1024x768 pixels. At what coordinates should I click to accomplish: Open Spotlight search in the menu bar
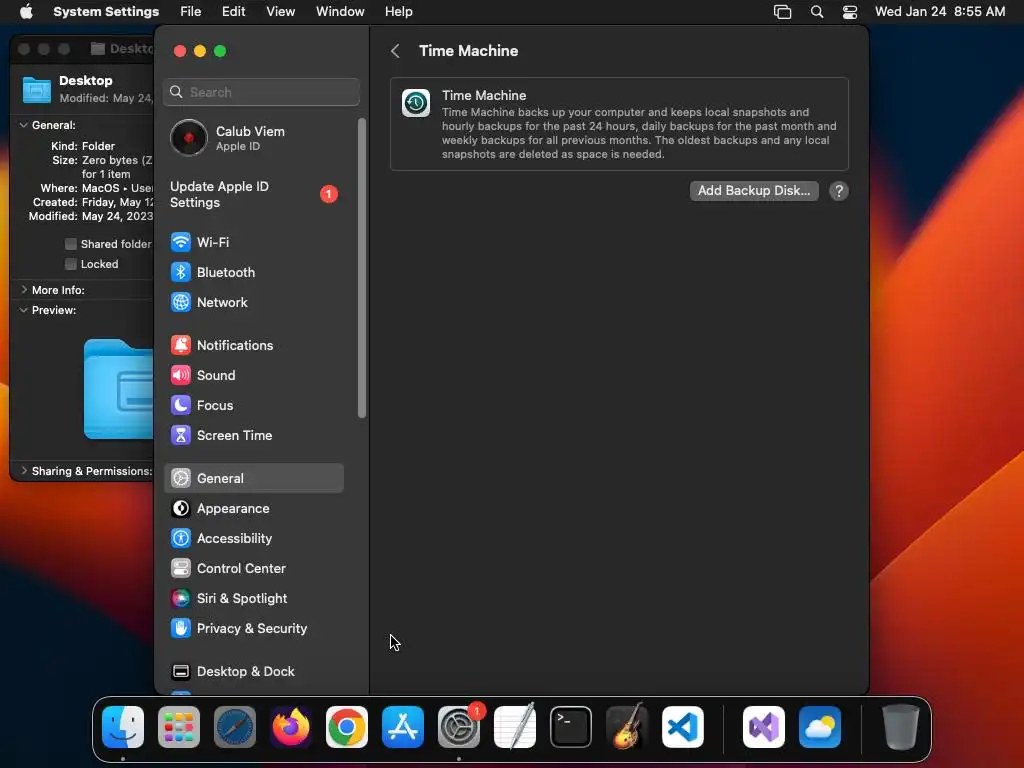pyautogui.click(x=817, y=12)
